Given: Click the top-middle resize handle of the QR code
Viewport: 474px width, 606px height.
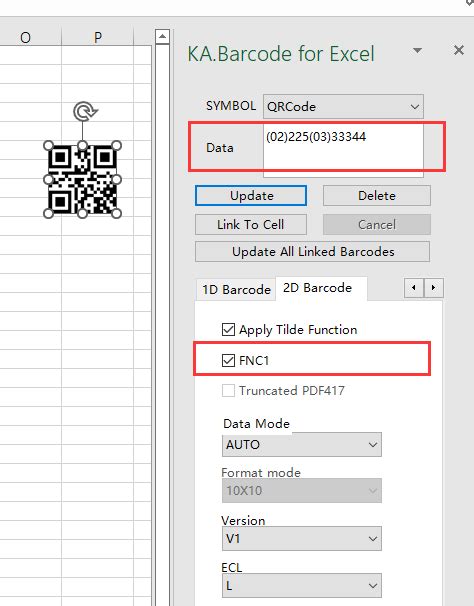Looking at the screenshot, I should click(x=82, y=146).
